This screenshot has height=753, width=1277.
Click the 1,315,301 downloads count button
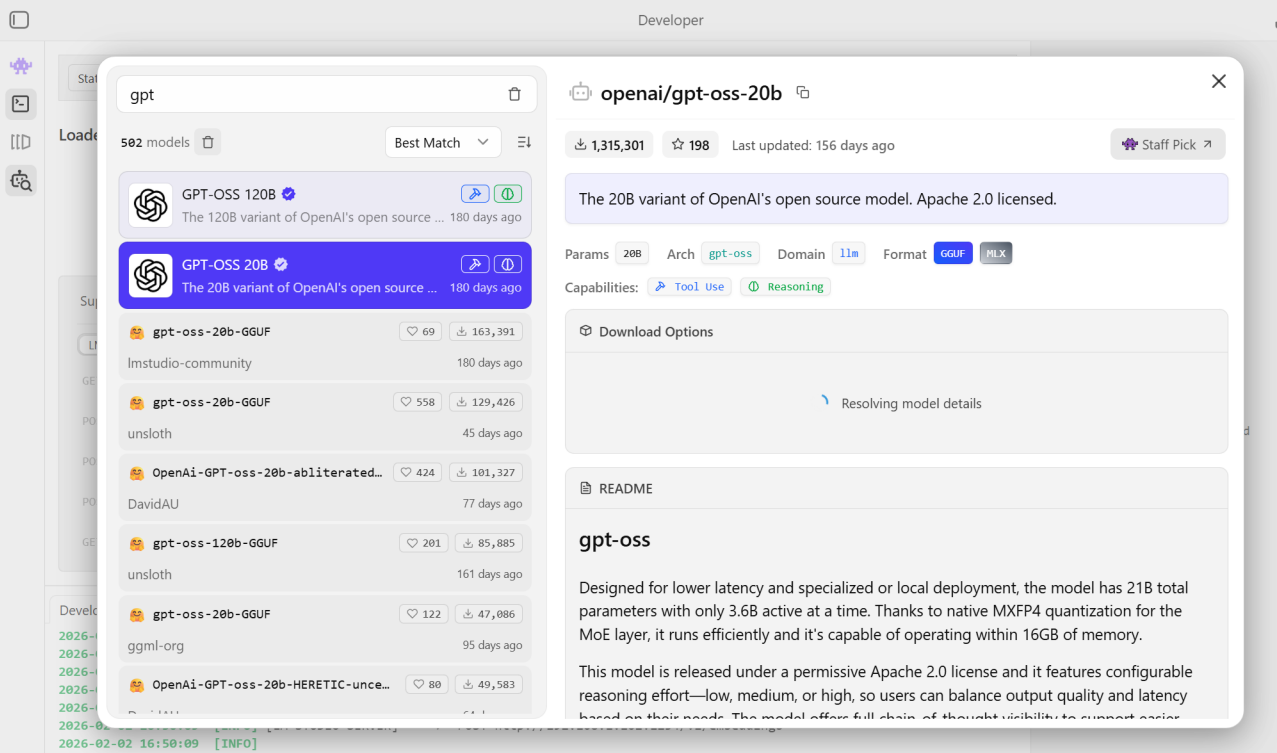[608, 145]
